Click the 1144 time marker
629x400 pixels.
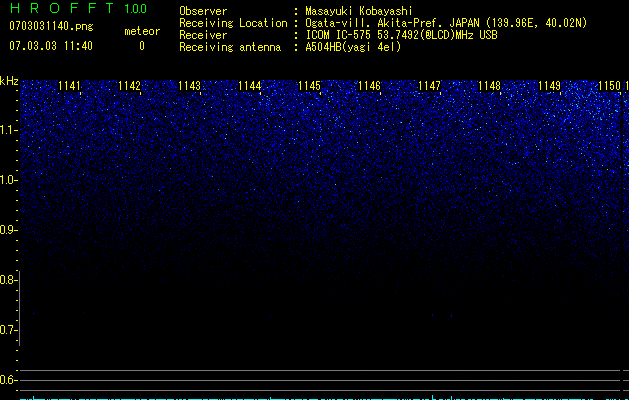click(x=250, y=86)
